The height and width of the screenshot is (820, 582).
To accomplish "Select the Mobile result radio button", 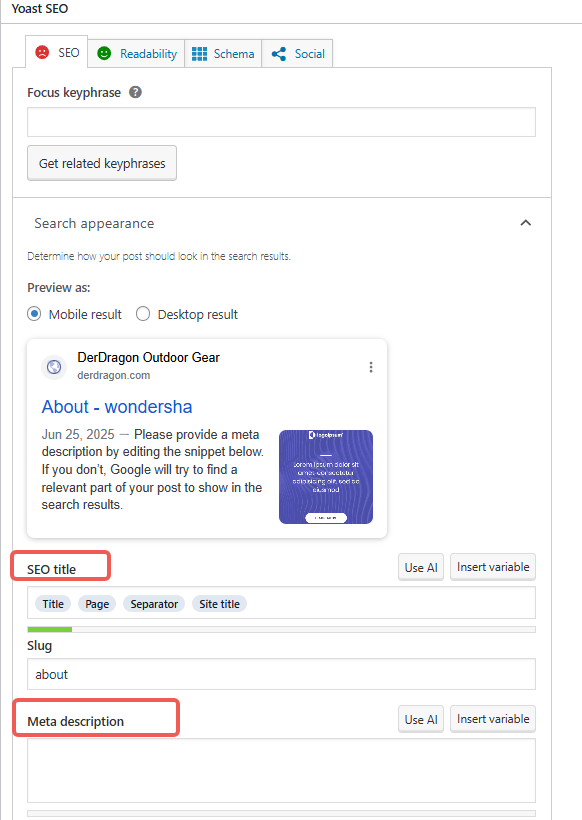I will pos(34,314).
